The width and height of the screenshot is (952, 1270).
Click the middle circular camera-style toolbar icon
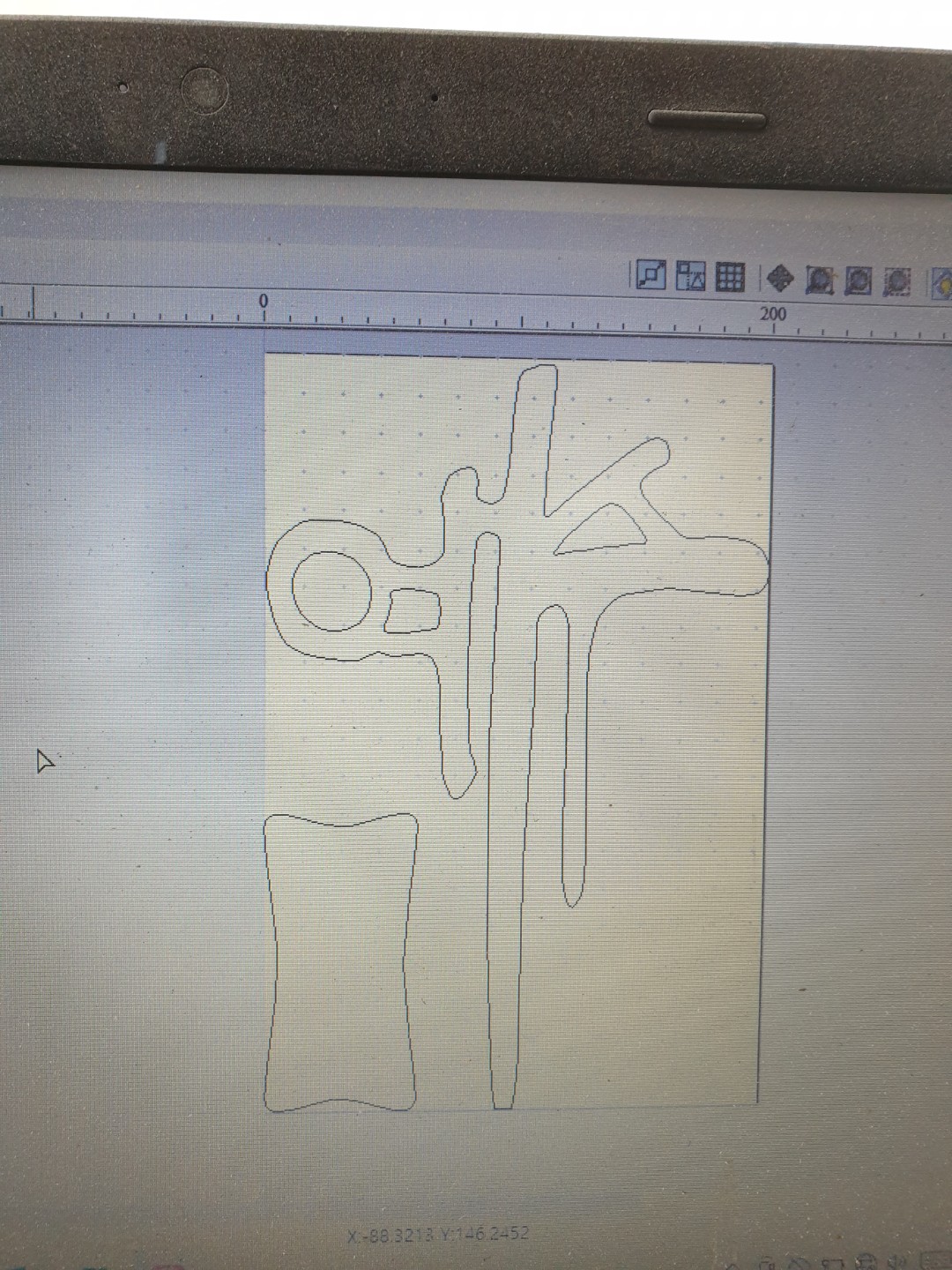tap(858, 280)
